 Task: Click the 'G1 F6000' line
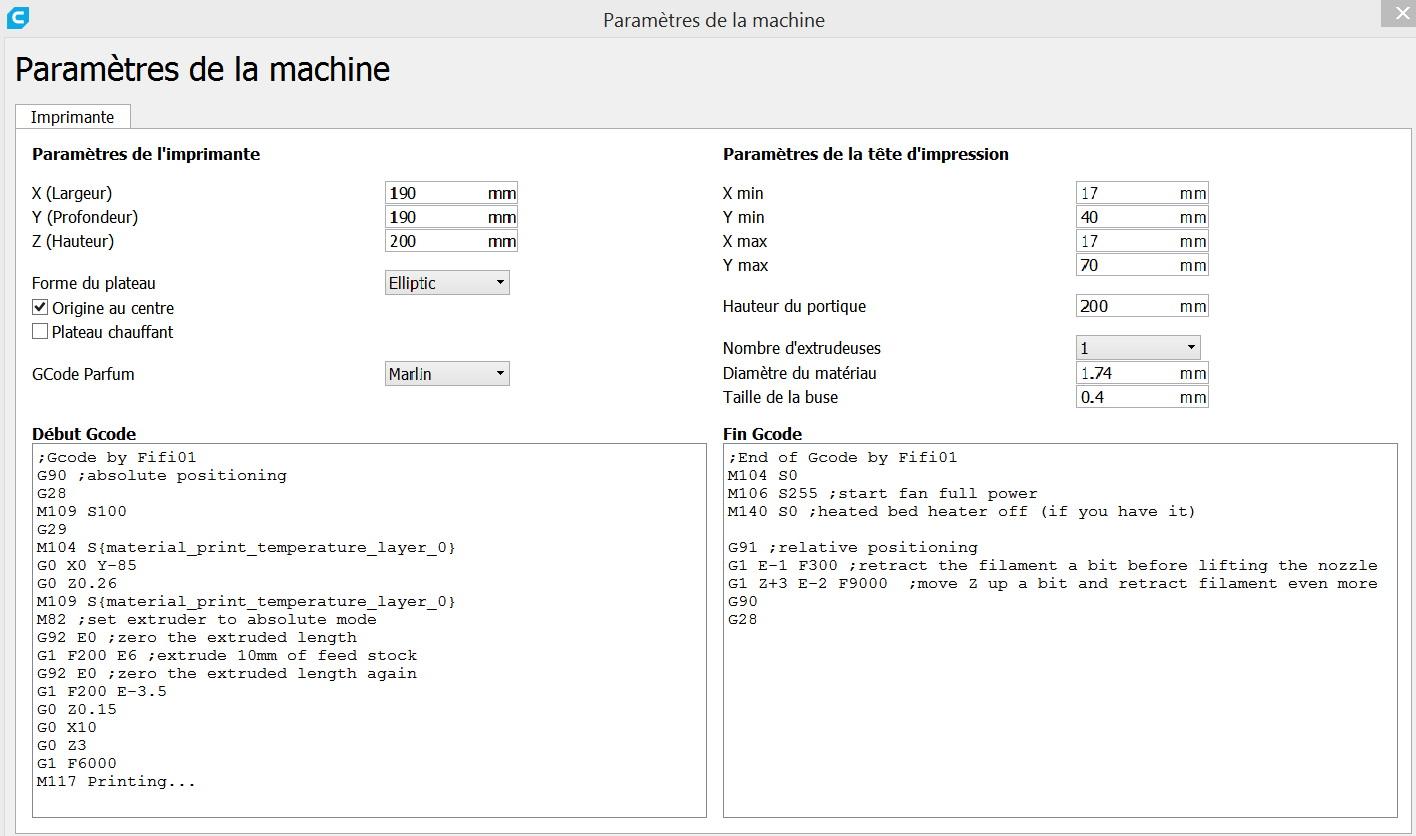77,764
